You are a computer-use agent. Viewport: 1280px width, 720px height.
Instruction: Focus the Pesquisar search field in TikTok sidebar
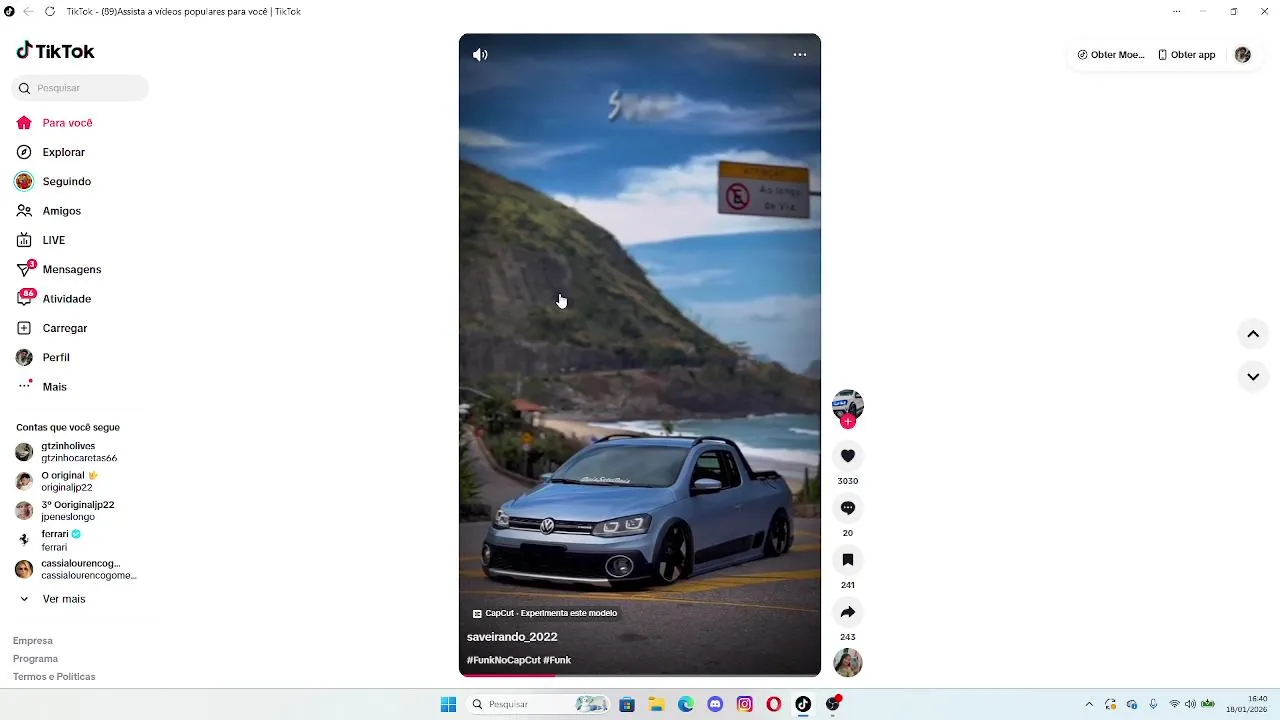coord(80,88)
